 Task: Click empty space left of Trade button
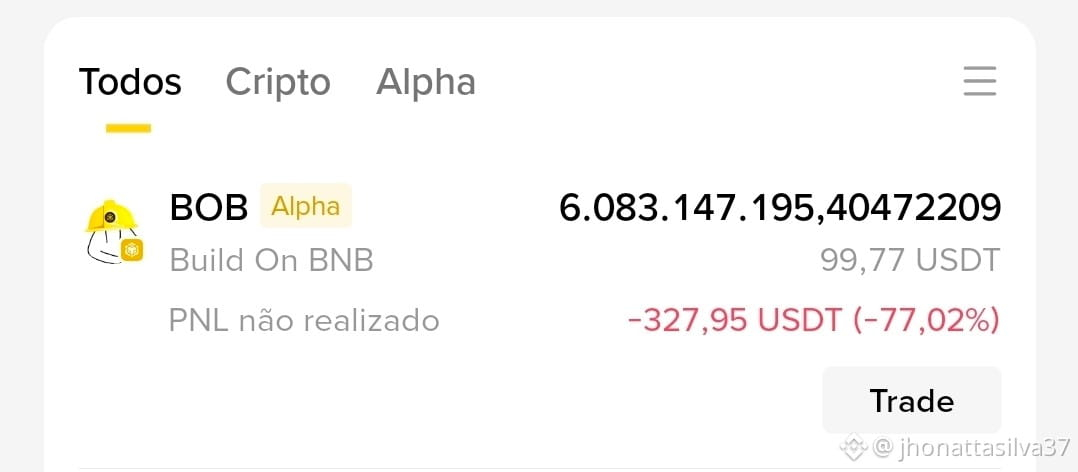[x=447, y=401]
